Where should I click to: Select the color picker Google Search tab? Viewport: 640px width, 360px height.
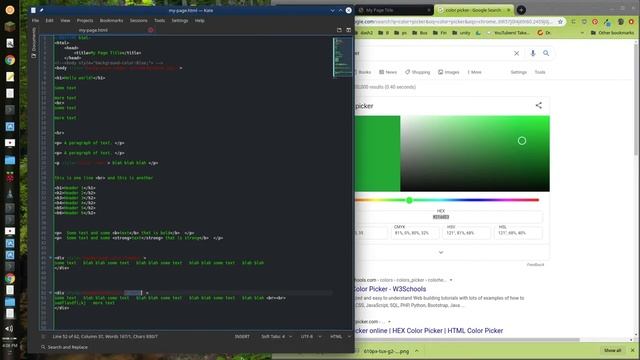(473, 10)
